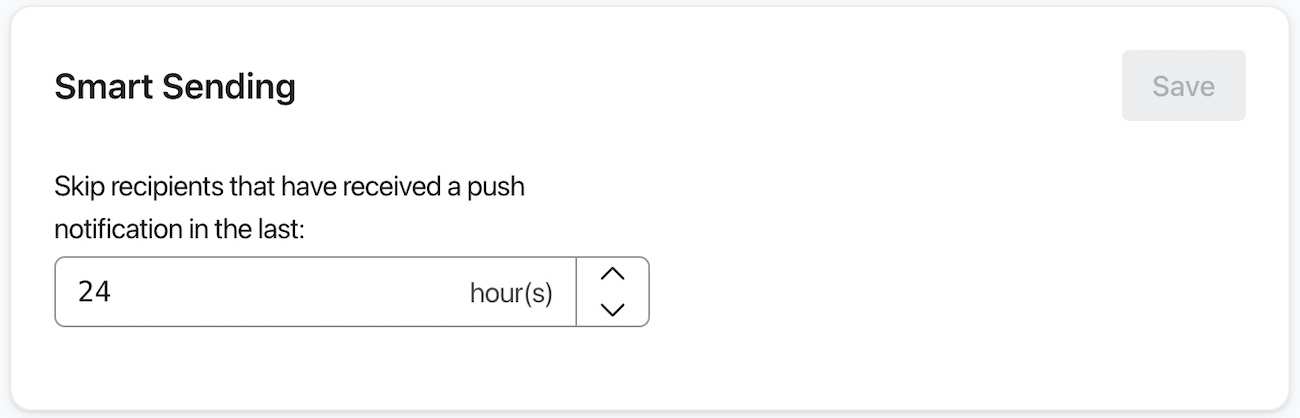Click the increment up chevron
This screenshot has width=1300, height=418.
pos(613,274)
